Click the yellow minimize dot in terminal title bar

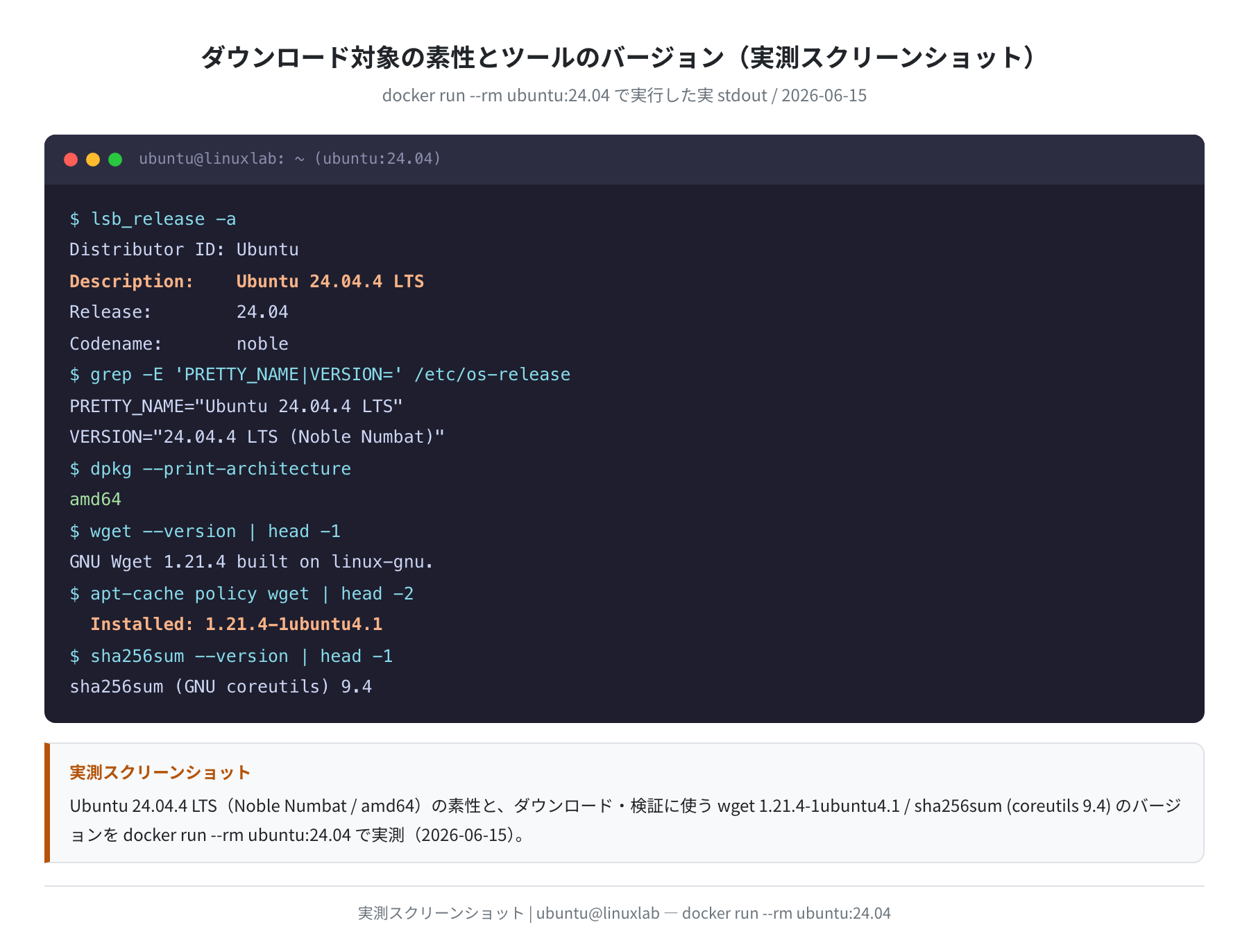tap(93, 160)
